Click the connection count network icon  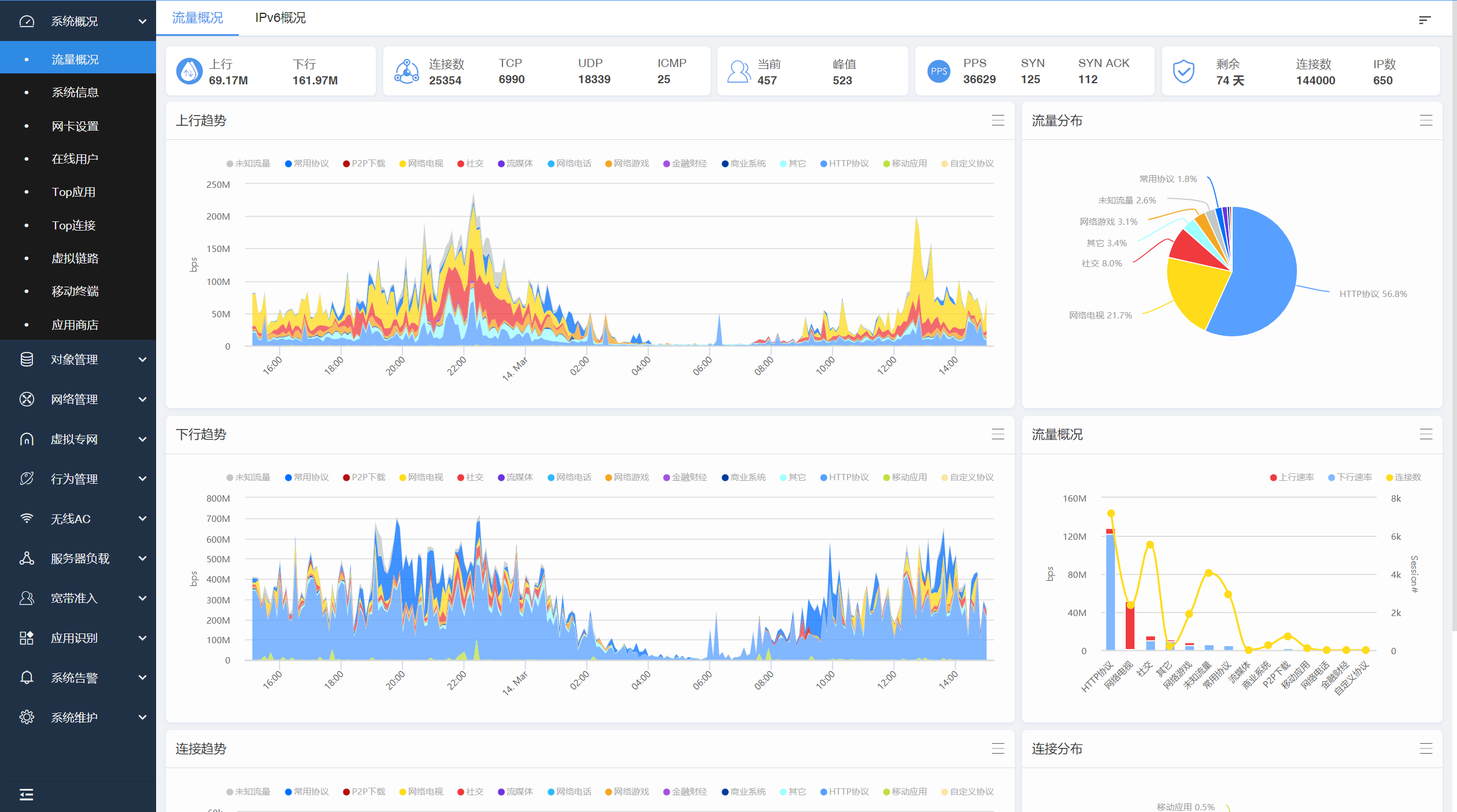pos(406,71)
